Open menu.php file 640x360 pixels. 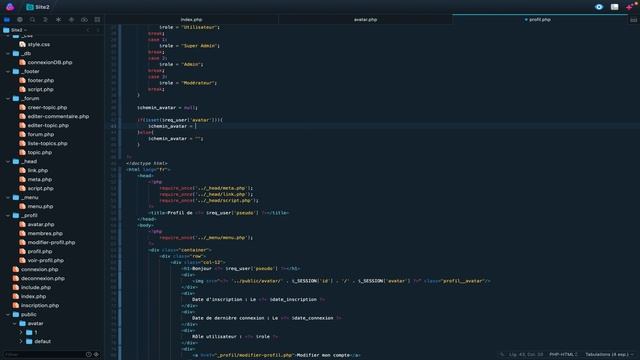40,206
